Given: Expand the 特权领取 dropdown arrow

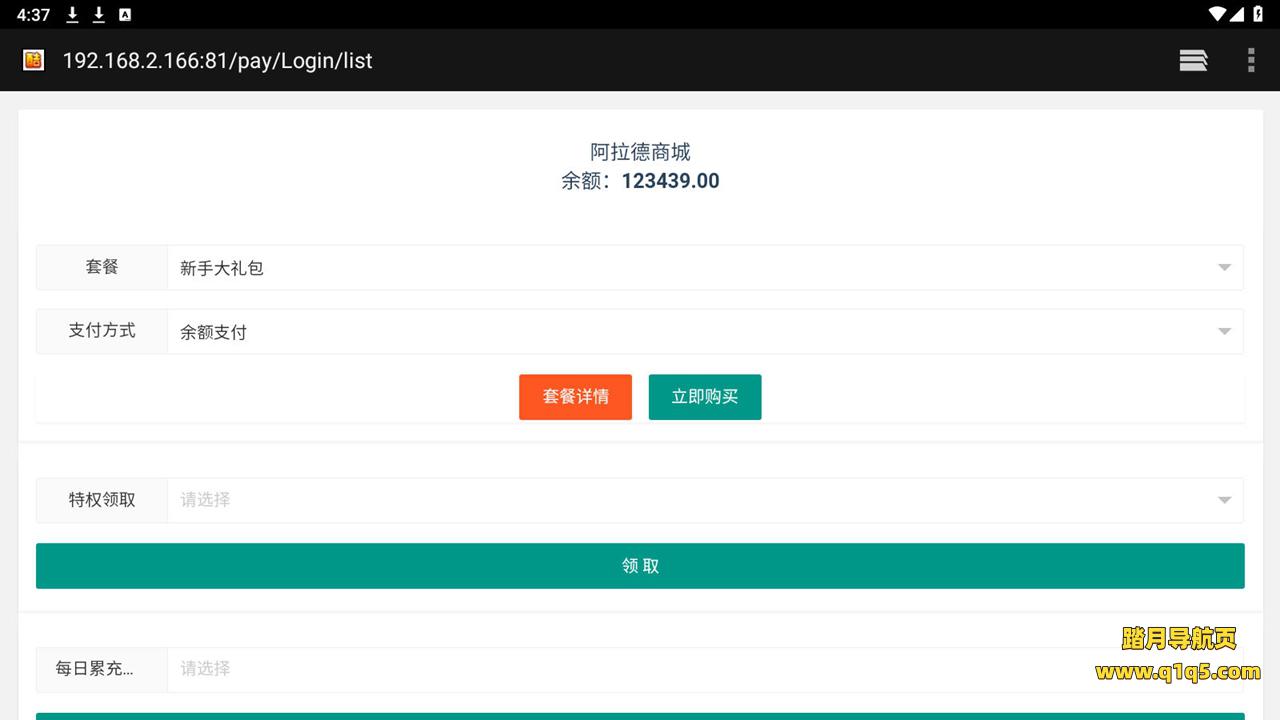Looking at the screenshot, I should click(1224, 500).
